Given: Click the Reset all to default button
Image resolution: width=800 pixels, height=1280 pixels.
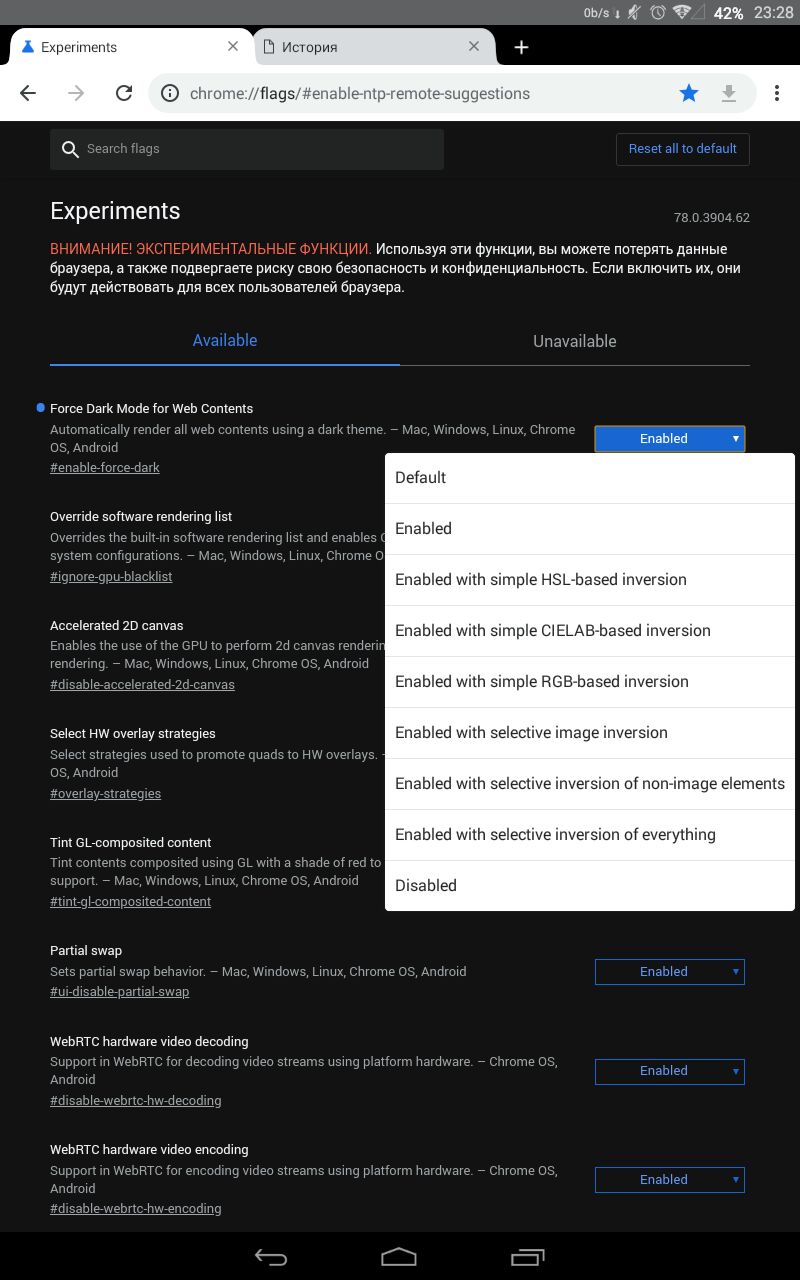Looking at the screenshot, I should pyautogui.click(x=682, y=149).
